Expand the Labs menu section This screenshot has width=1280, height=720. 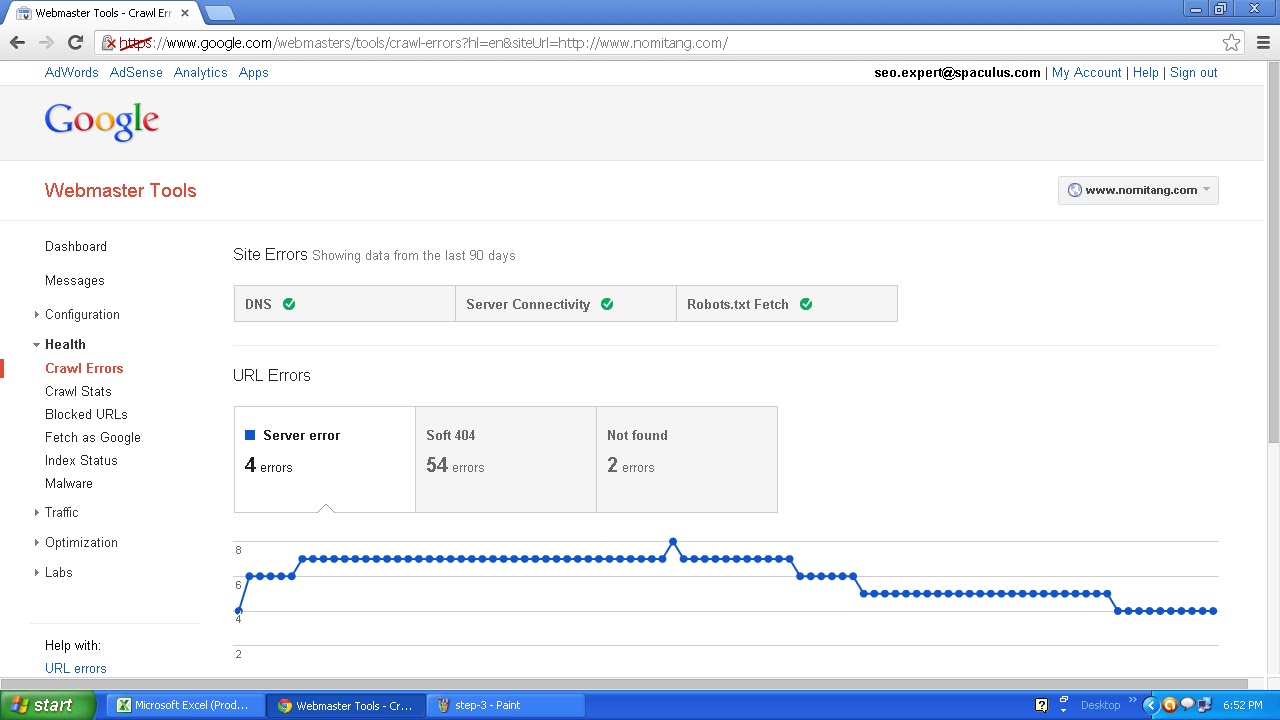pos(37,573)
